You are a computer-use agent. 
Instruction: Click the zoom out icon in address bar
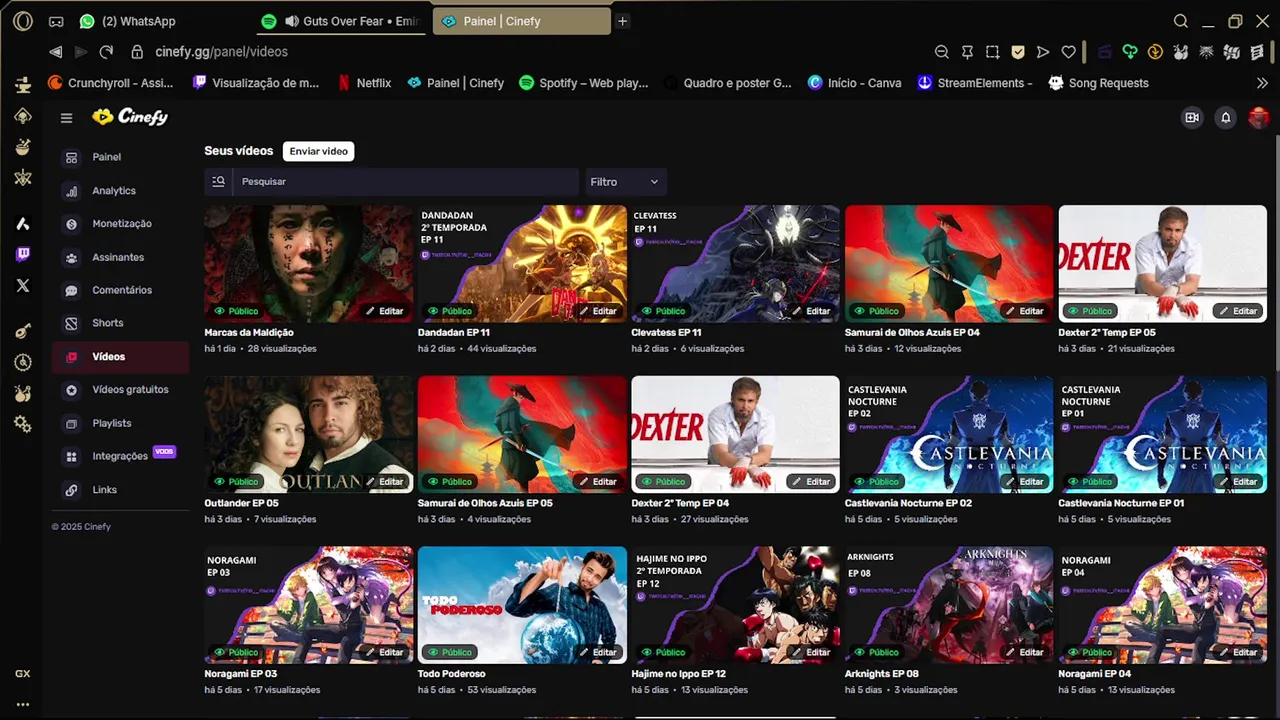point(941,52)
